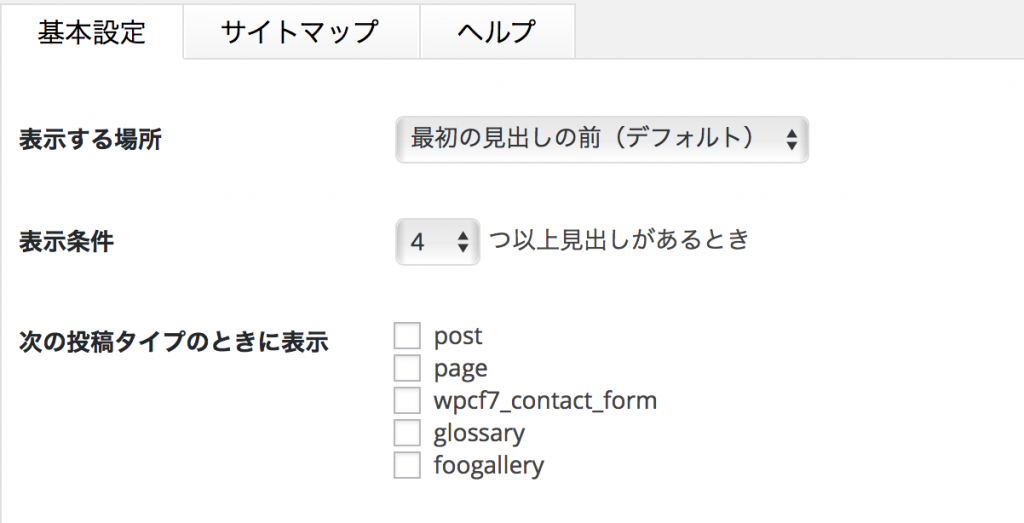Click the post label text
Viewport: 1024px width, 523px height.
click(x=458, y=336)
